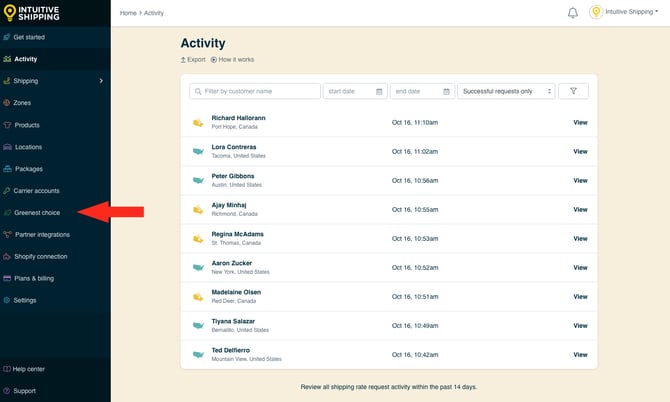Click the end date calendar icon
670x402 pixels.
[446, 91]
